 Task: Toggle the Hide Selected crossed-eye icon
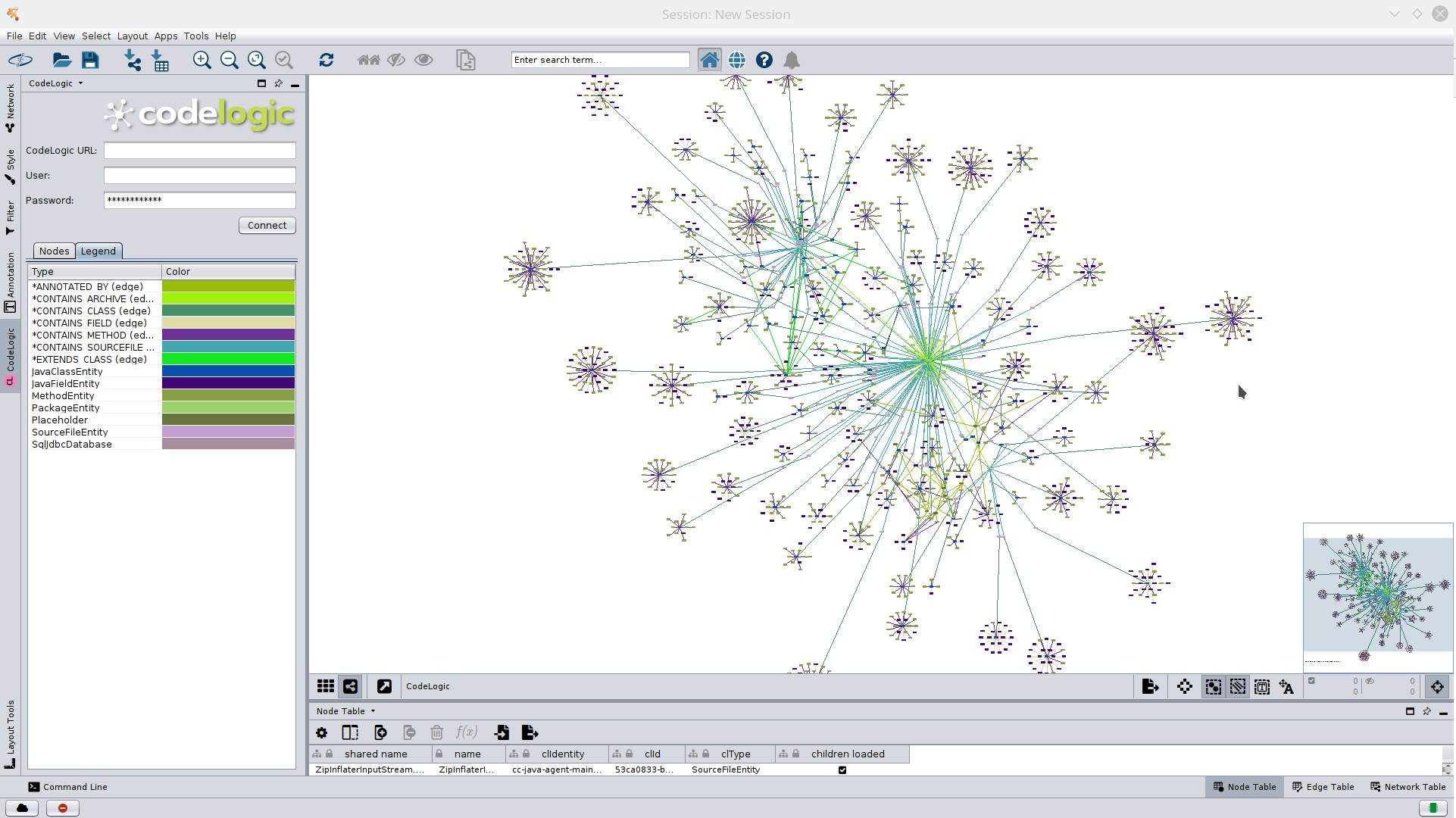pos(396,60)
